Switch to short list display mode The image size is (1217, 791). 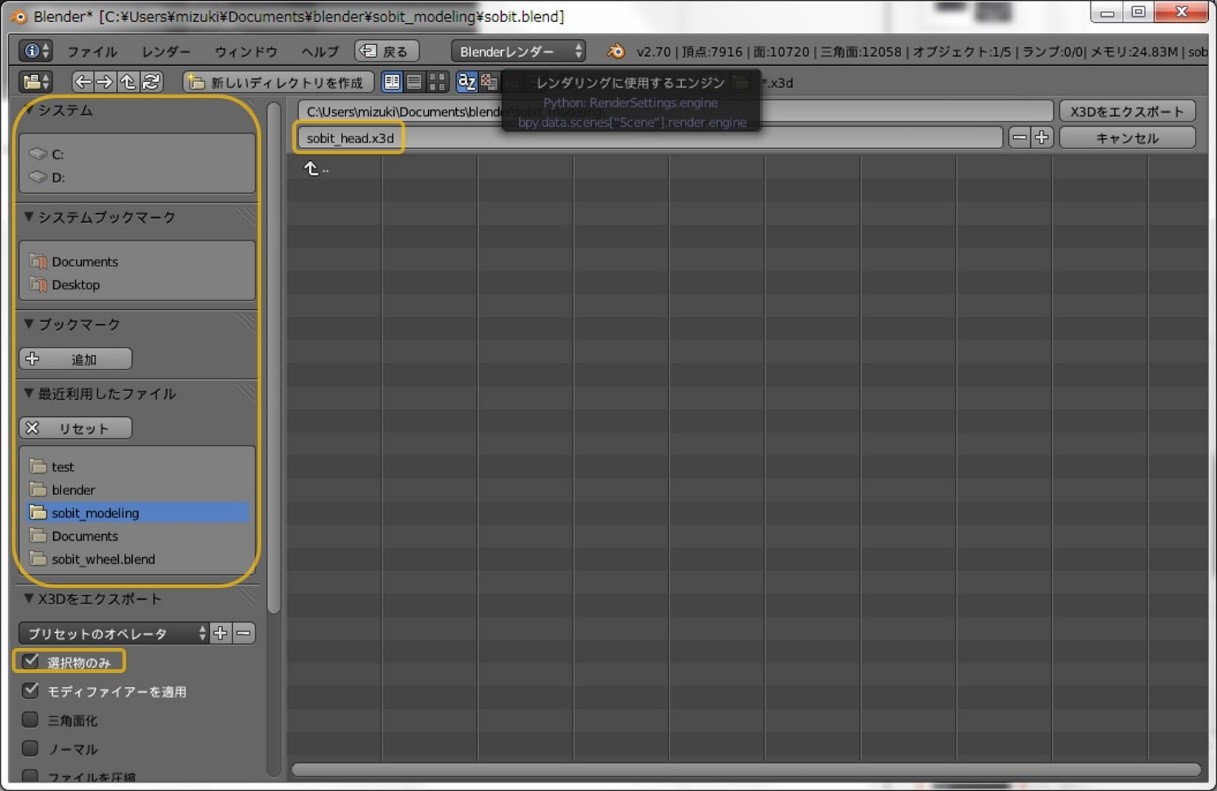coord(392,82)
